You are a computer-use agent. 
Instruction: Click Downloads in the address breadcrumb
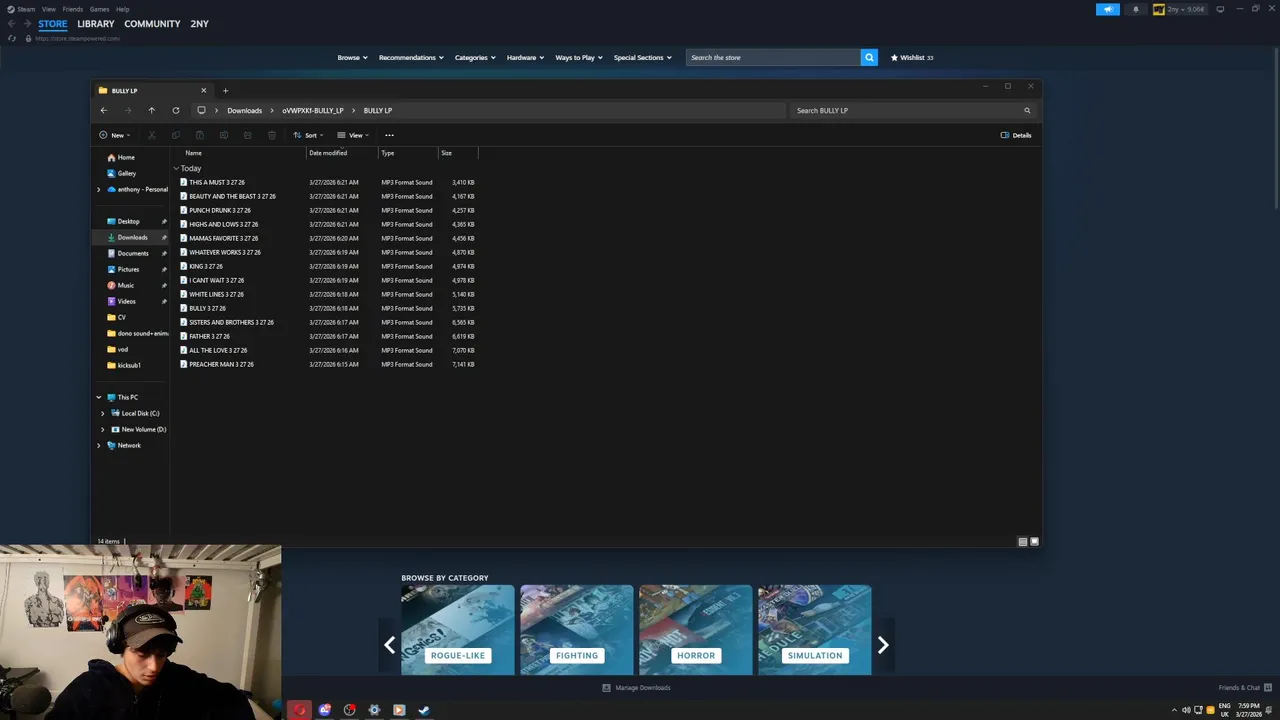(244, 110)
